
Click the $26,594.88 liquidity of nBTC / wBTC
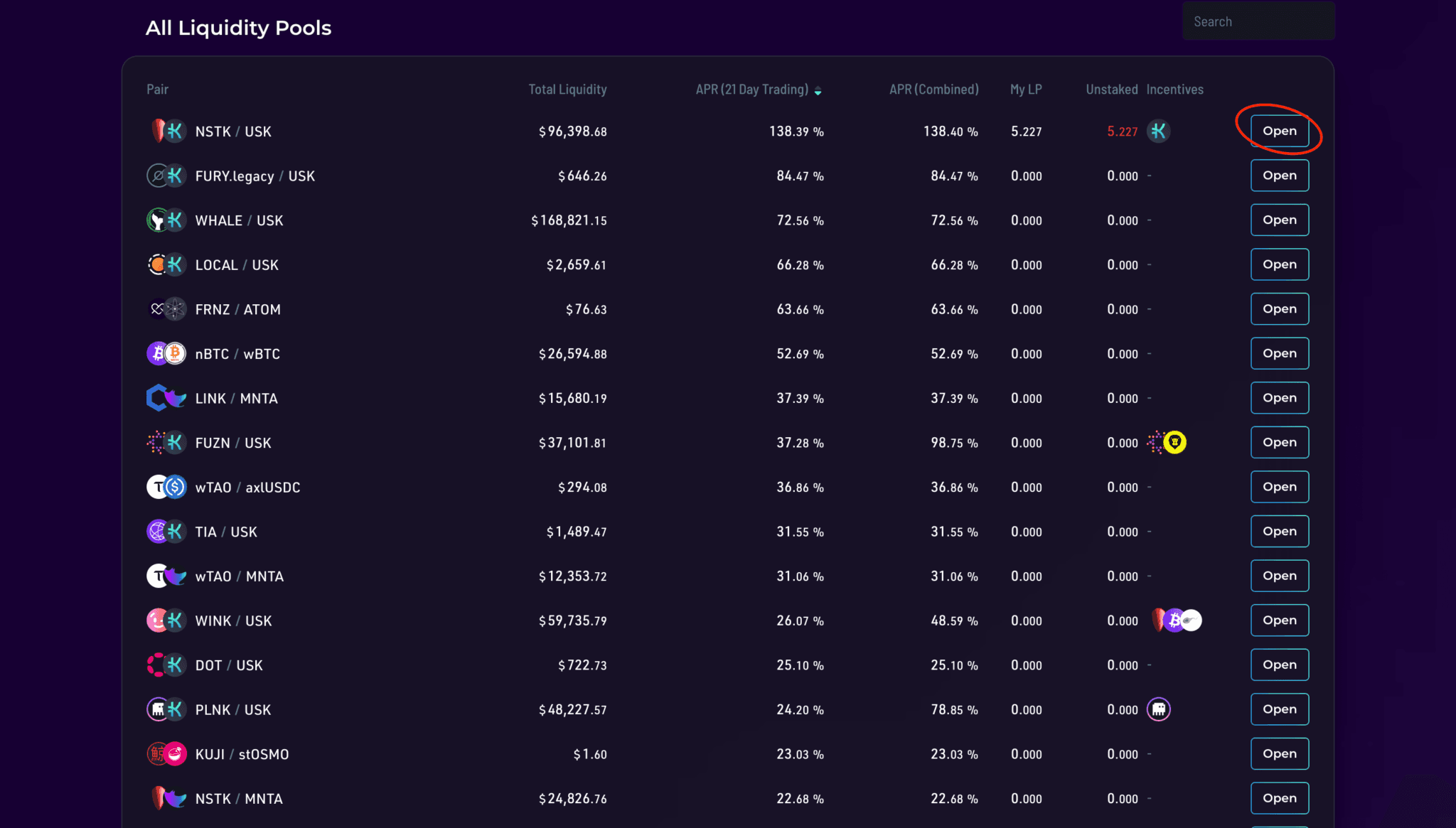(573, 354)
